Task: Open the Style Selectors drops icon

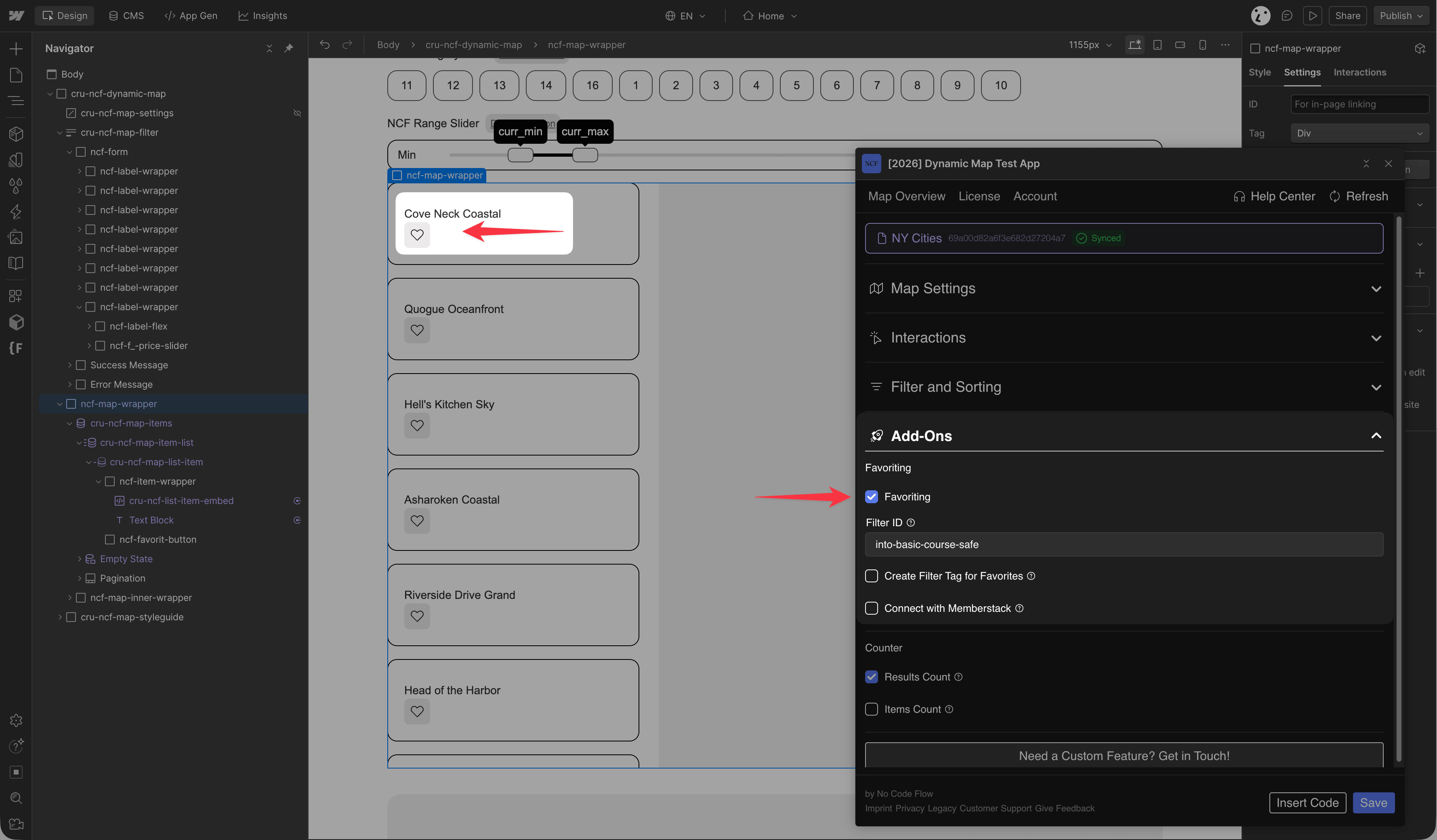Action: coord(16,185)
